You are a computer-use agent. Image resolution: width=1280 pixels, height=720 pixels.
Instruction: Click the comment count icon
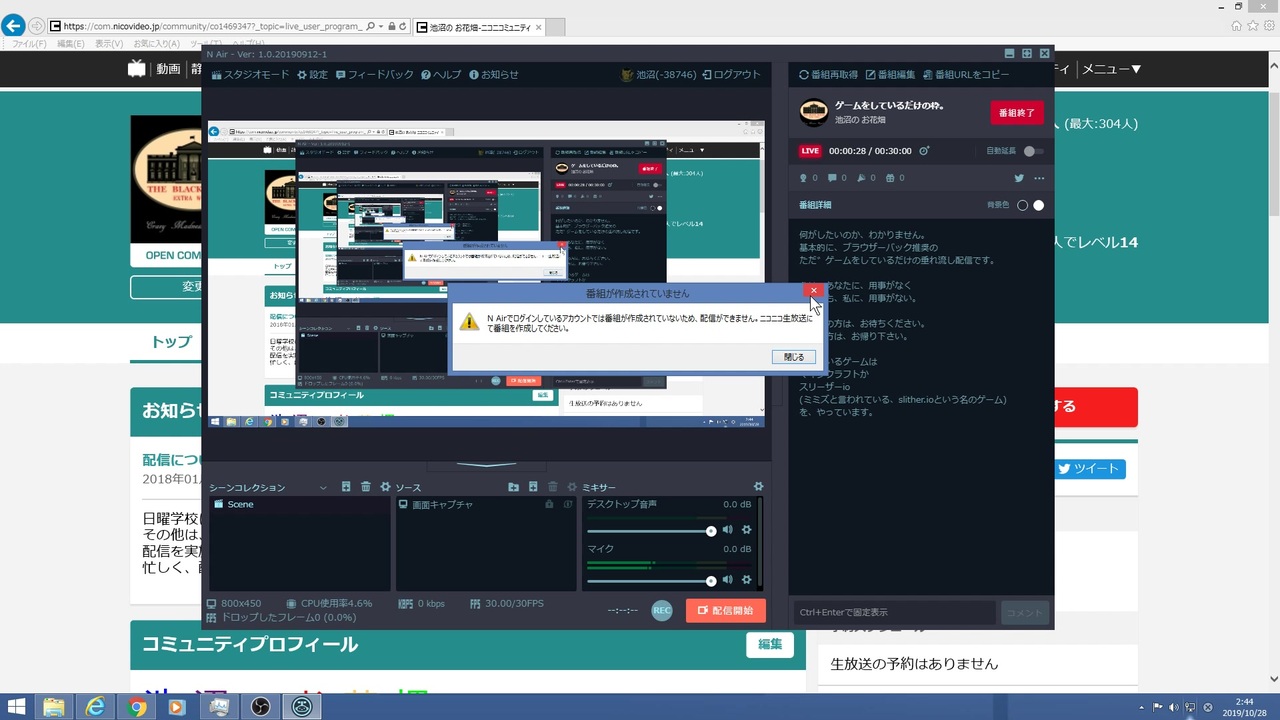click(832, 178)
